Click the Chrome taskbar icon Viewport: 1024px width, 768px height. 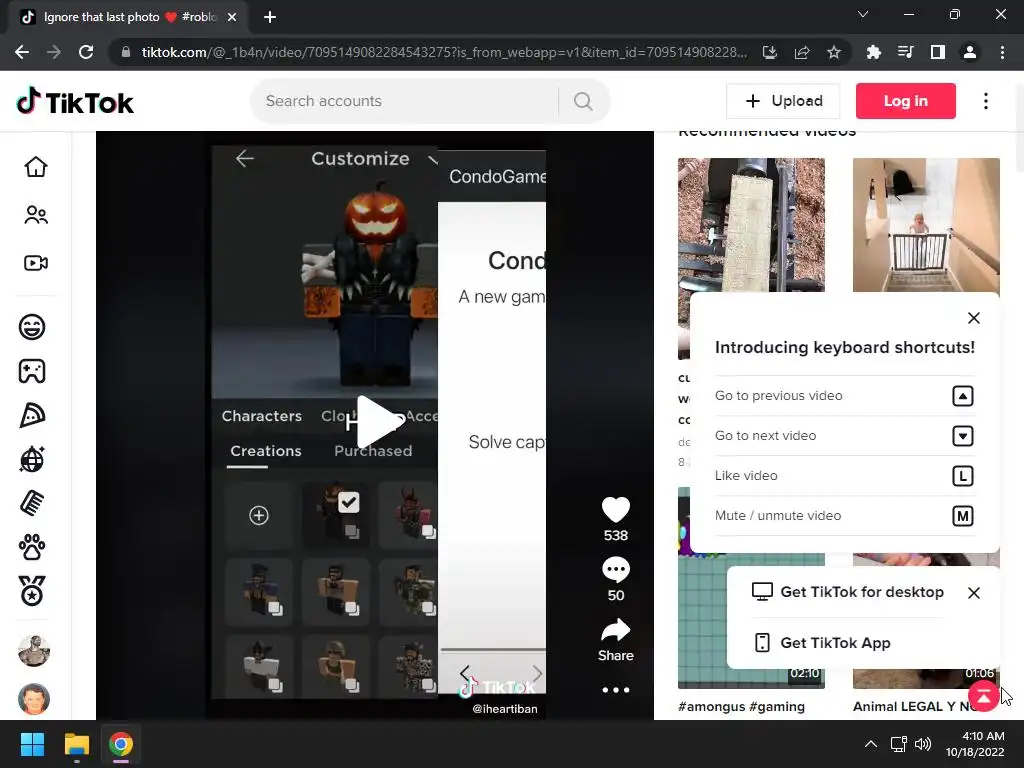click(x=121, y=744)
